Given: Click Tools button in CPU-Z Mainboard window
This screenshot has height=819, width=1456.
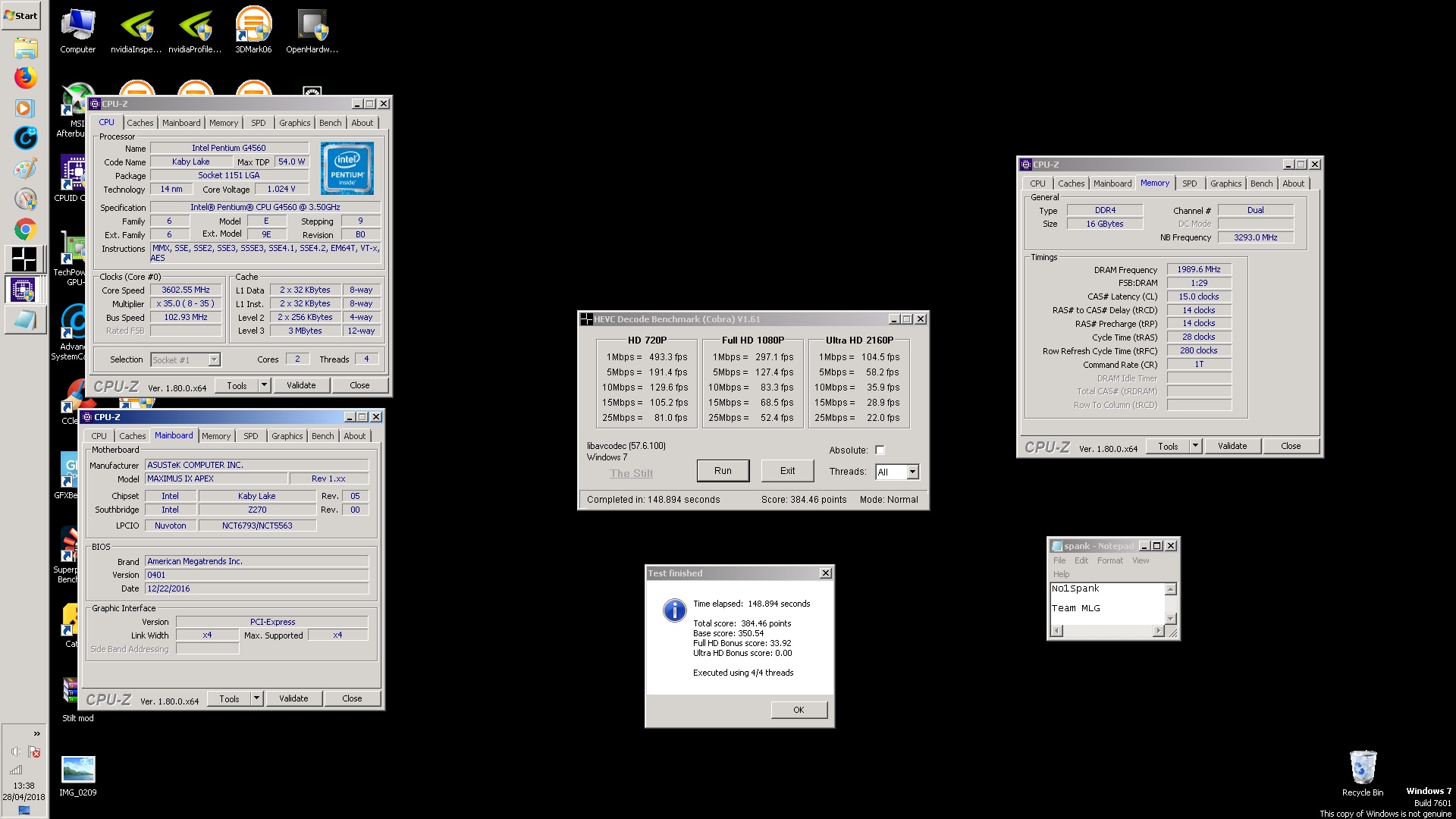Looking at the screenshot, I should [x=229, y=698].
